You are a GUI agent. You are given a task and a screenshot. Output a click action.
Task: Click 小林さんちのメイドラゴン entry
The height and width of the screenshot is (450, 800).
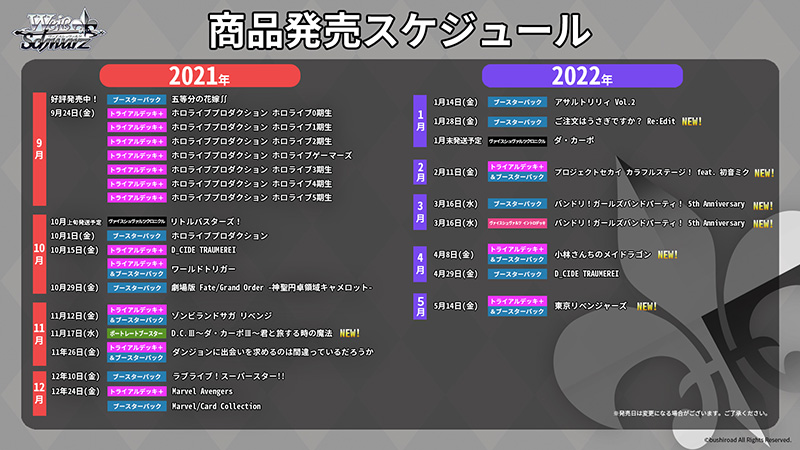click(603, 255)
